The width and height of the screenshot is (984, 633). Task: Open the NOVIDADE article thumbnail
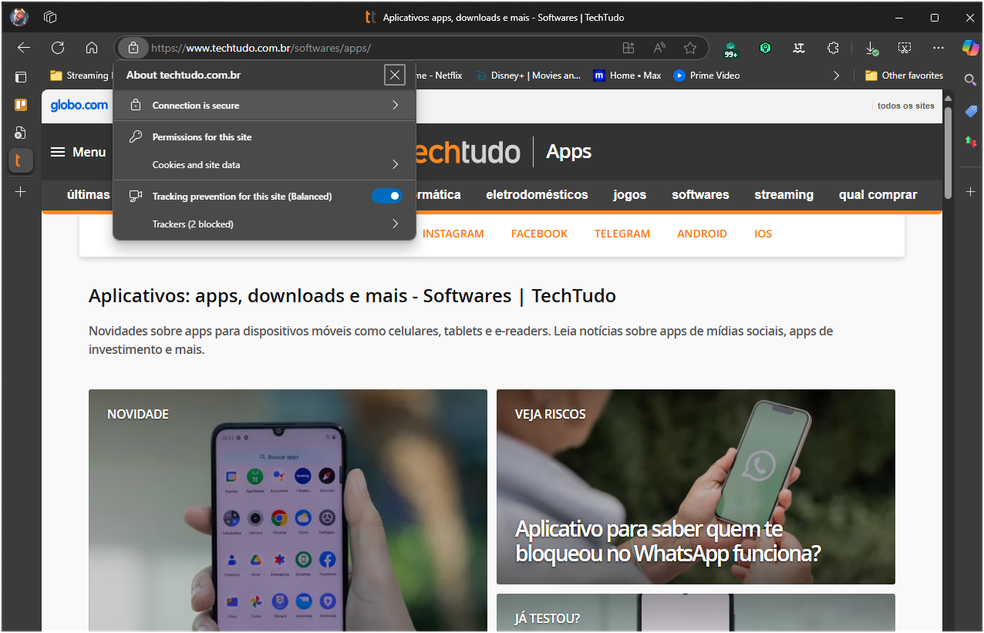point(287,510)
